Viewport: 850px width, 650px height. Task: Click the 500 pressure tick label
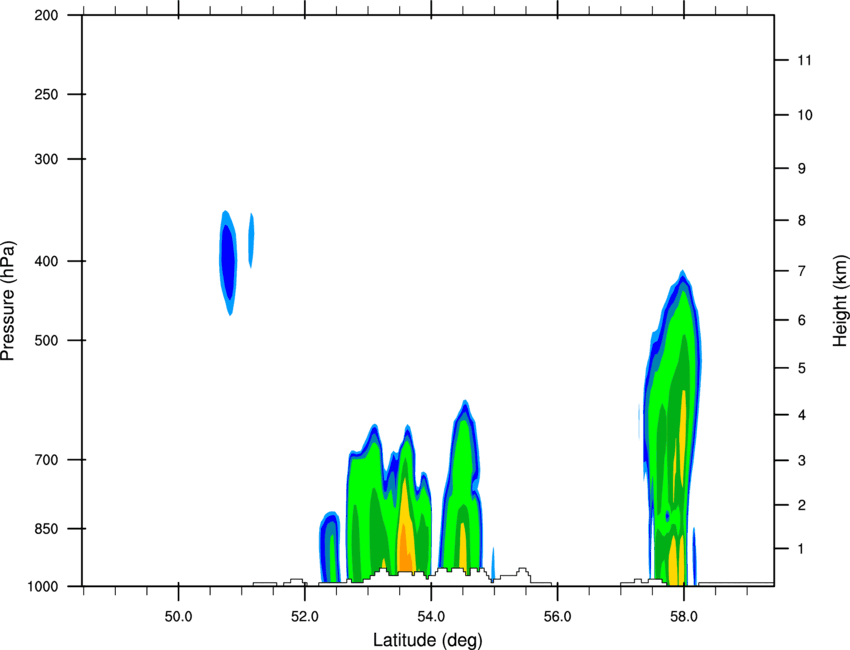(46, 340)
